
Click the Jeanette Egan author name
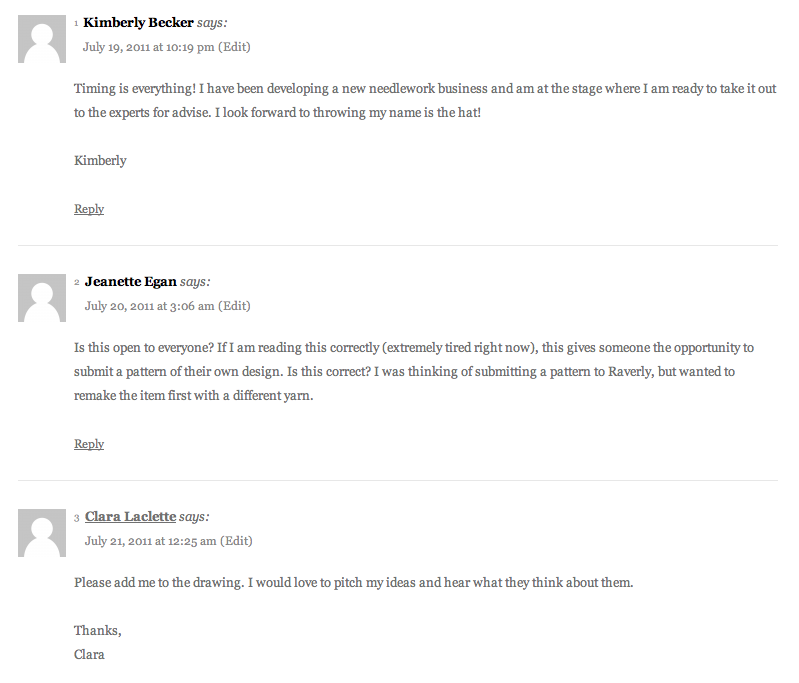click(130, 281)
